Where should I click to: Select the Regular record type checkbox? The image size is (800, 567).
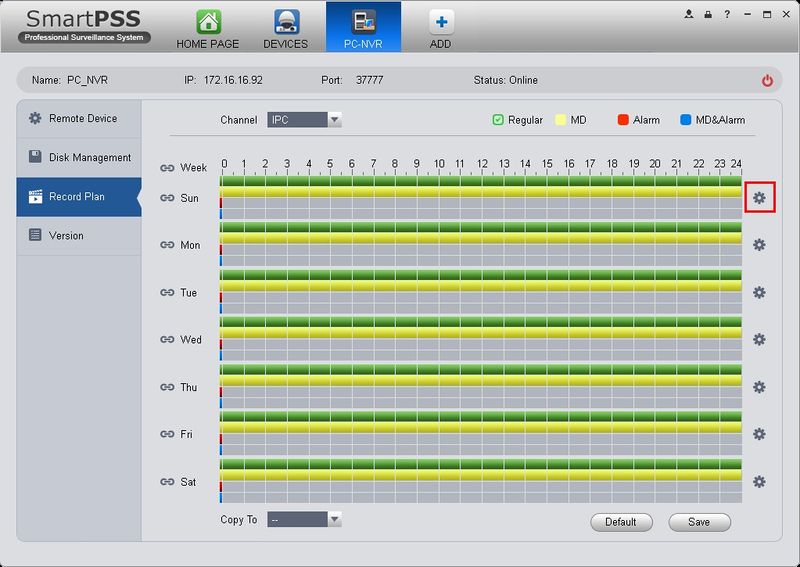pyautogui.click(x=498, y=120)
